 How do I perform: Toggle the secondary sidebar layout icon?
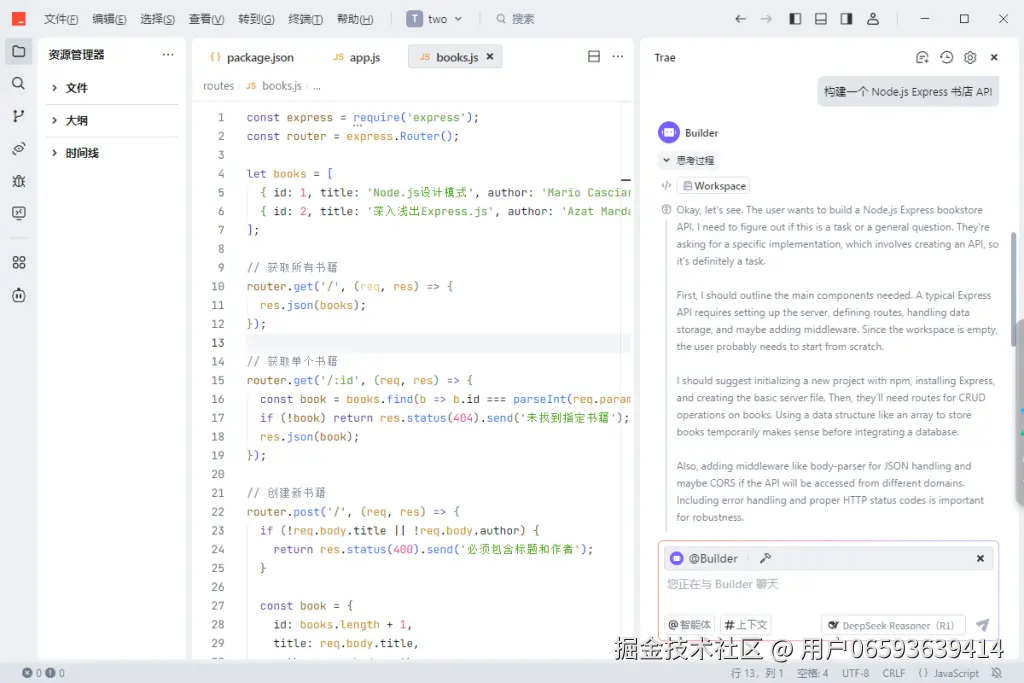click(846, 19)
